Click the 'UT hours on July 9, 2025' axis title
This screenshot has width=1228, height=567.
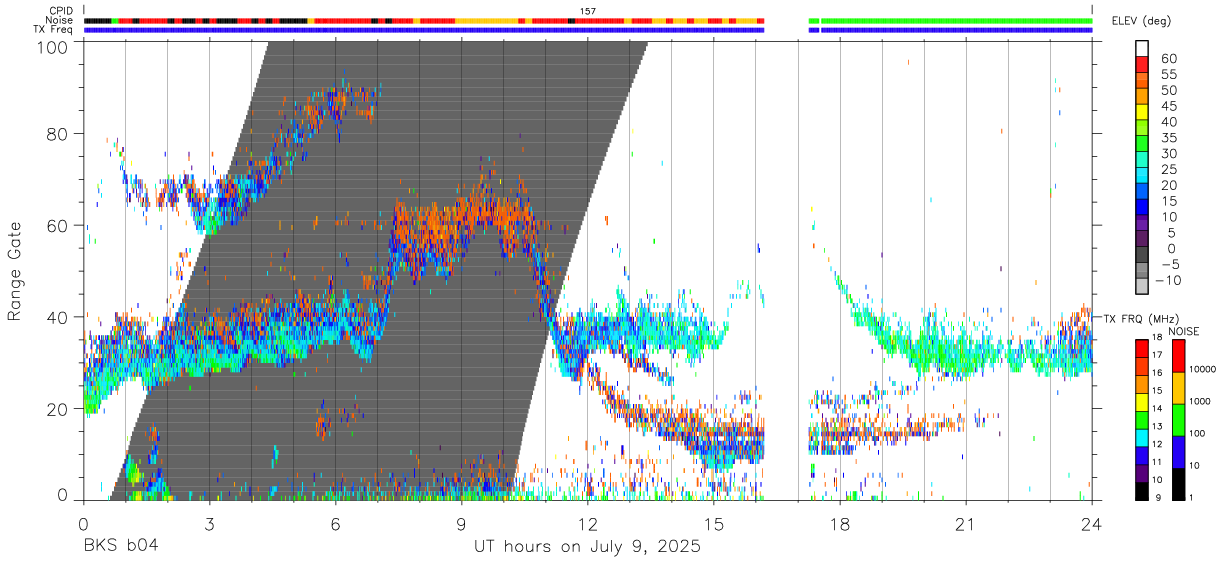[587, 547]
